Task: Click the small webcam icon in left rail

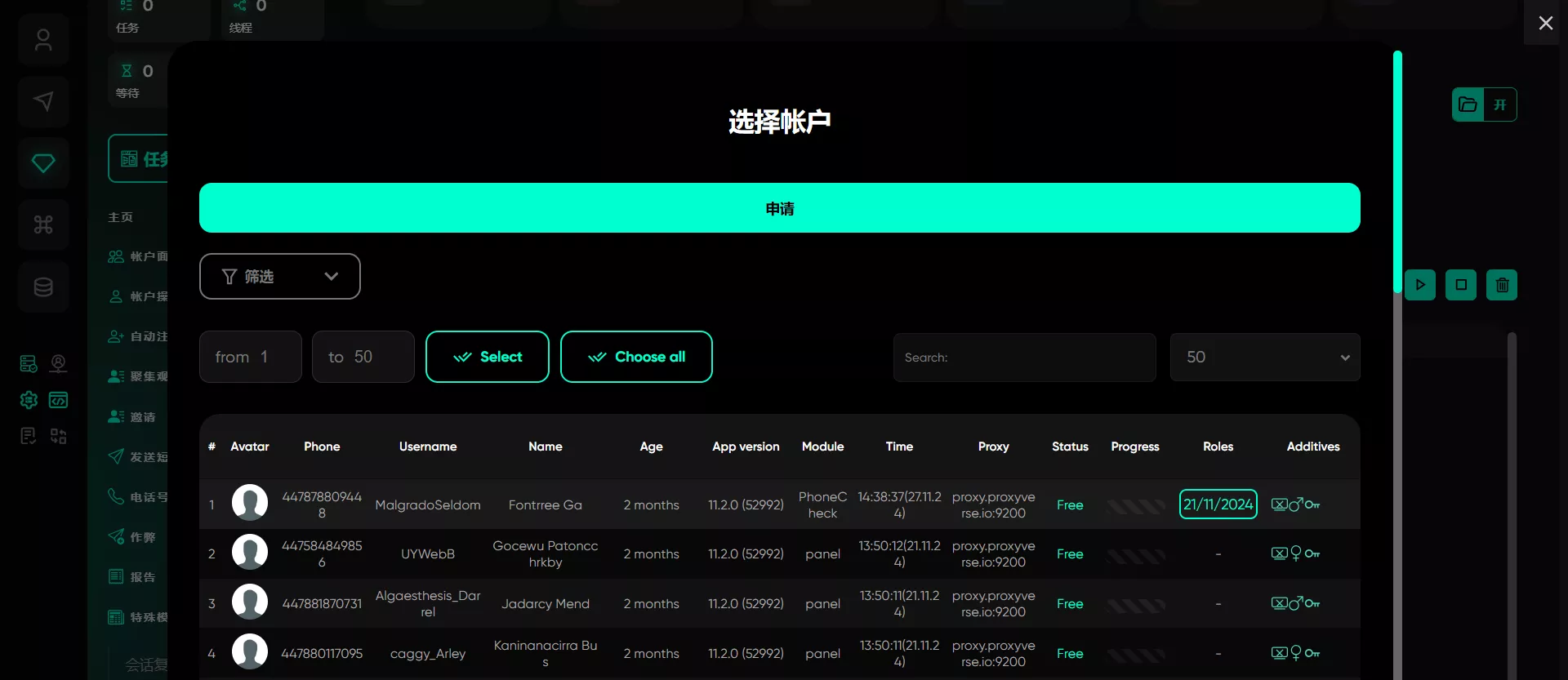Action: click(x=58, y=363)
